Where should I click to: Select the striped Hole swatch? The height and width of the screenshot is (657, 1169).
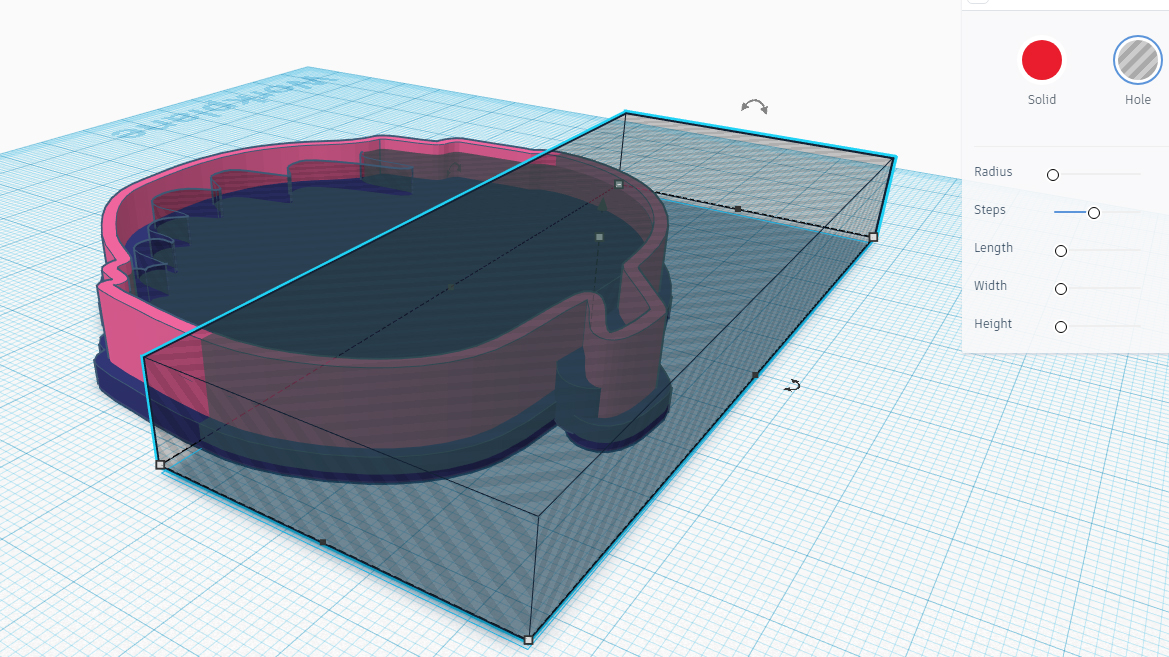click(1138, 60)
